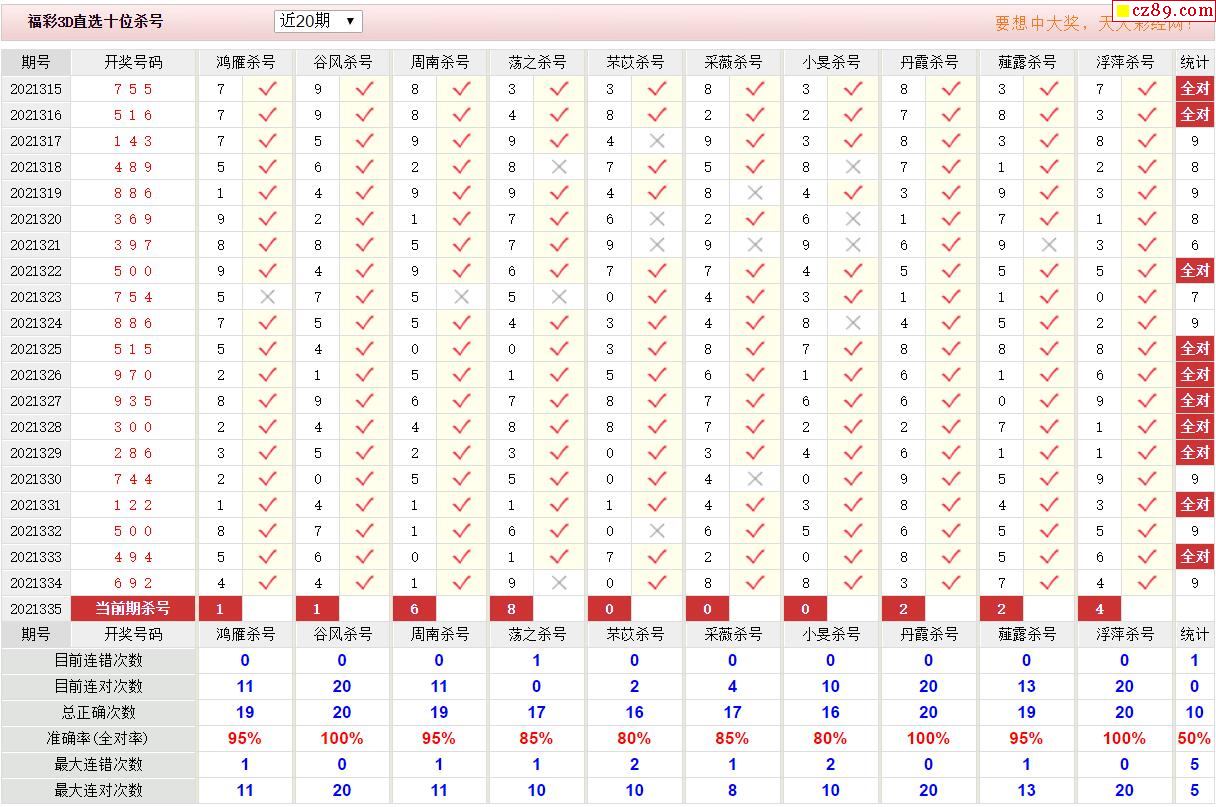The height and width of the screenshot is (807, 1216).
Task: Click the gray X in row 2021320 under 芣苡杀号
Action: click(x=657, y=219)
